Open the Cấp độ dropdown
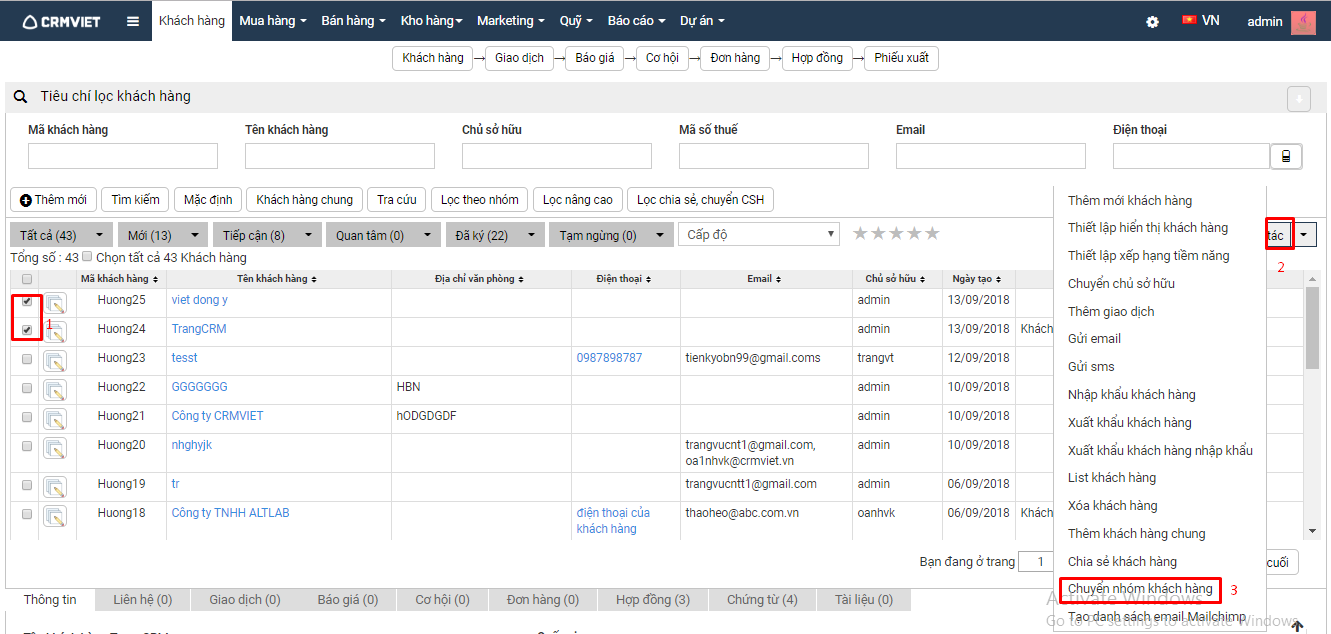 tap(758, 234)
